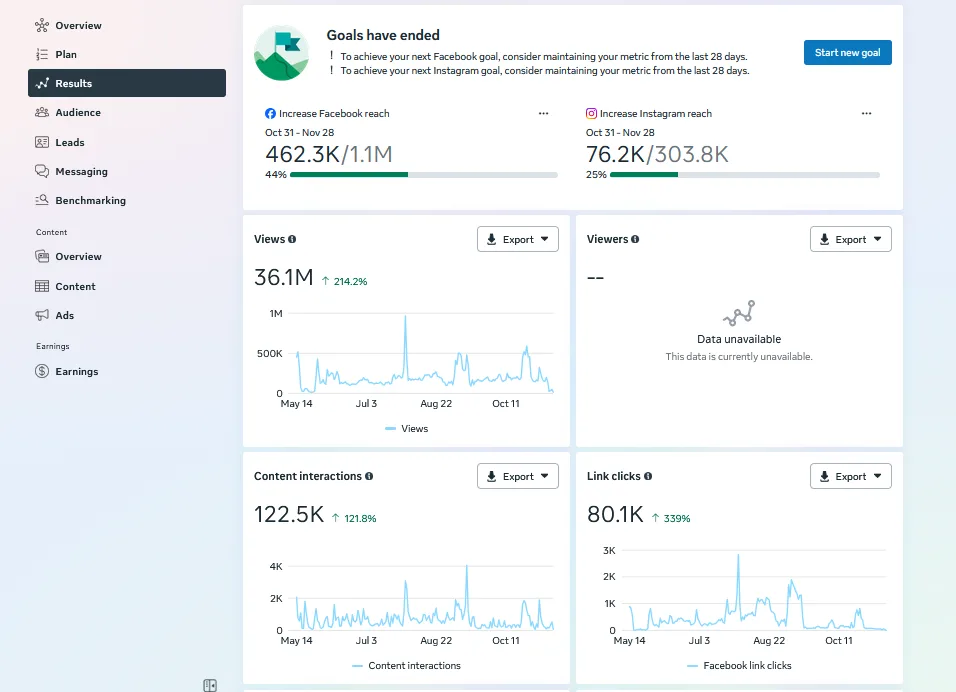Click the Audience people icon
Viewport: 956px width, 692px height.
42,113
